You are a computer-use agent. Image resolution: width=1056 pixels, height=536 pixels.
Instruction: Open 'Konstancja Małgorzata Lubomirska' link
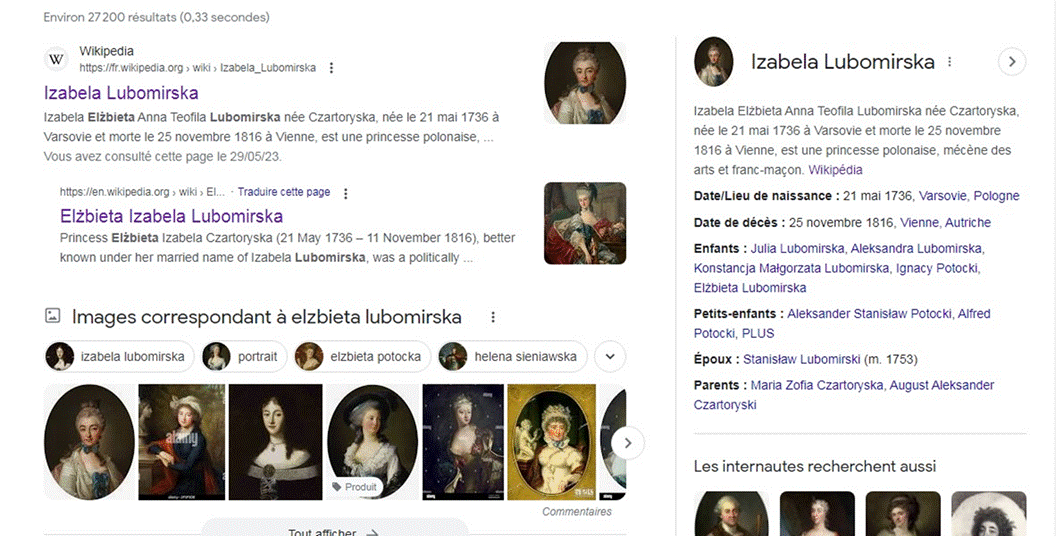click(x=791, y=268)
